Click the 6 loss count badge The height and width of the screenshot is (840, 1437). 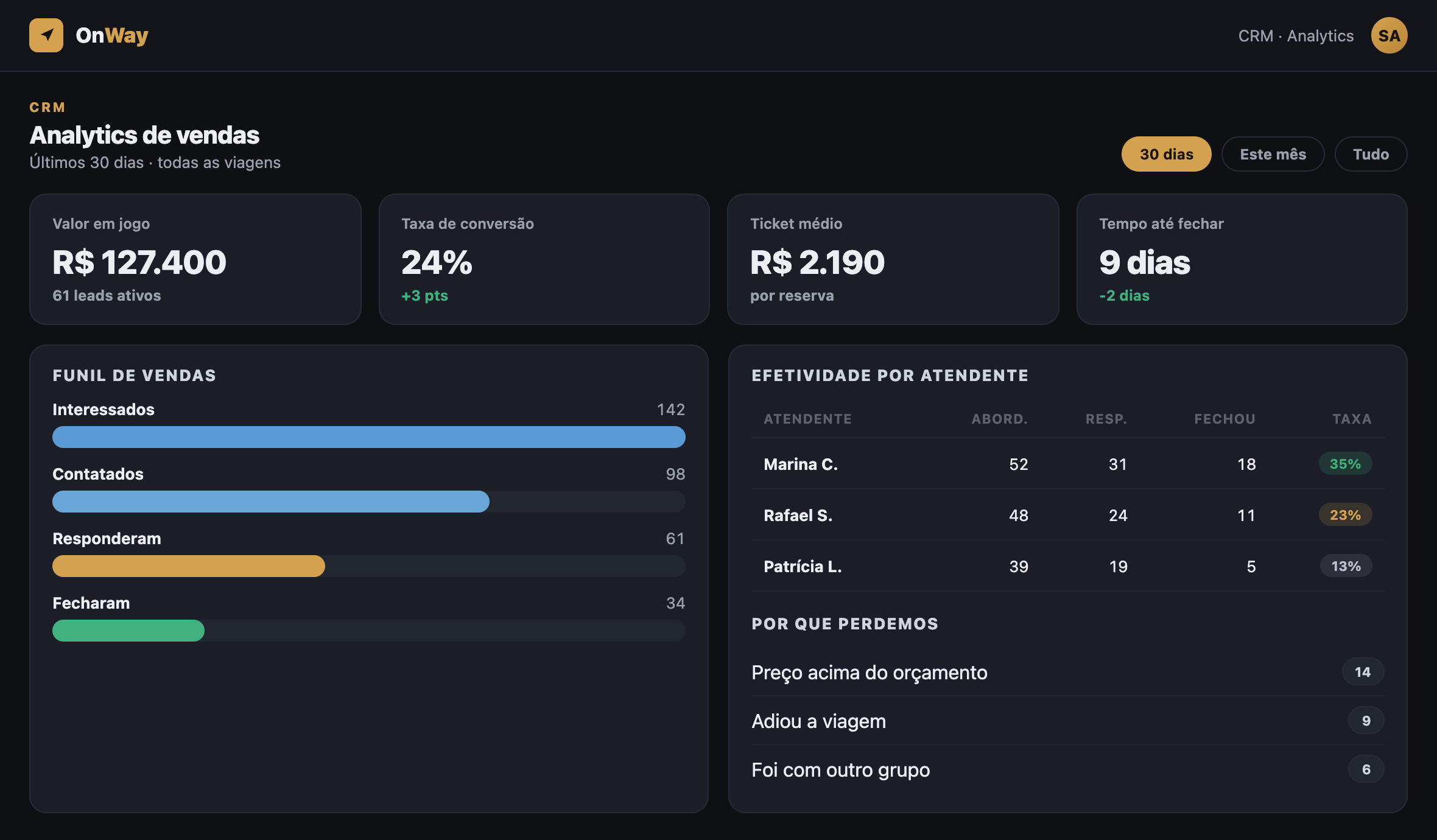point(1366,769)
